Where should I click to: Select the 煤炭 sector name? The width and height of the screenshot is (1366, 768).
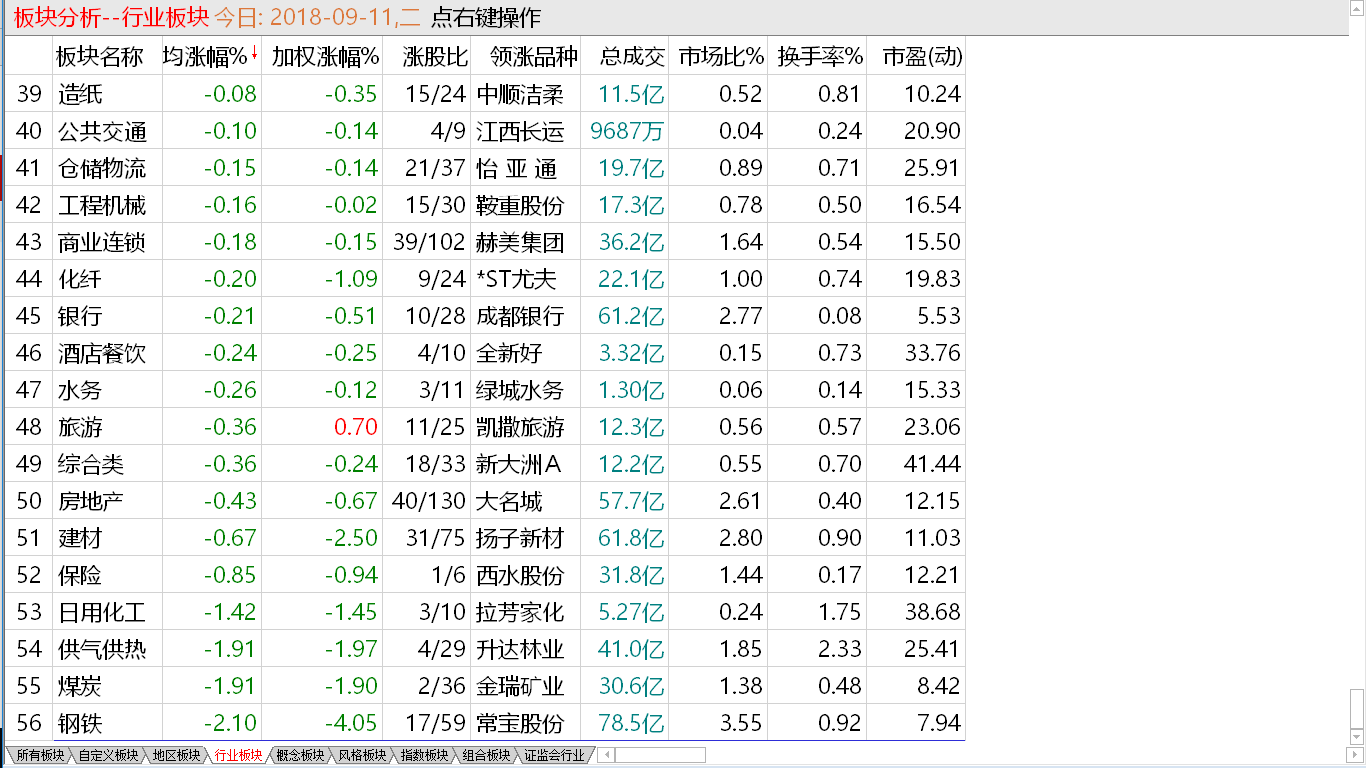80,686
